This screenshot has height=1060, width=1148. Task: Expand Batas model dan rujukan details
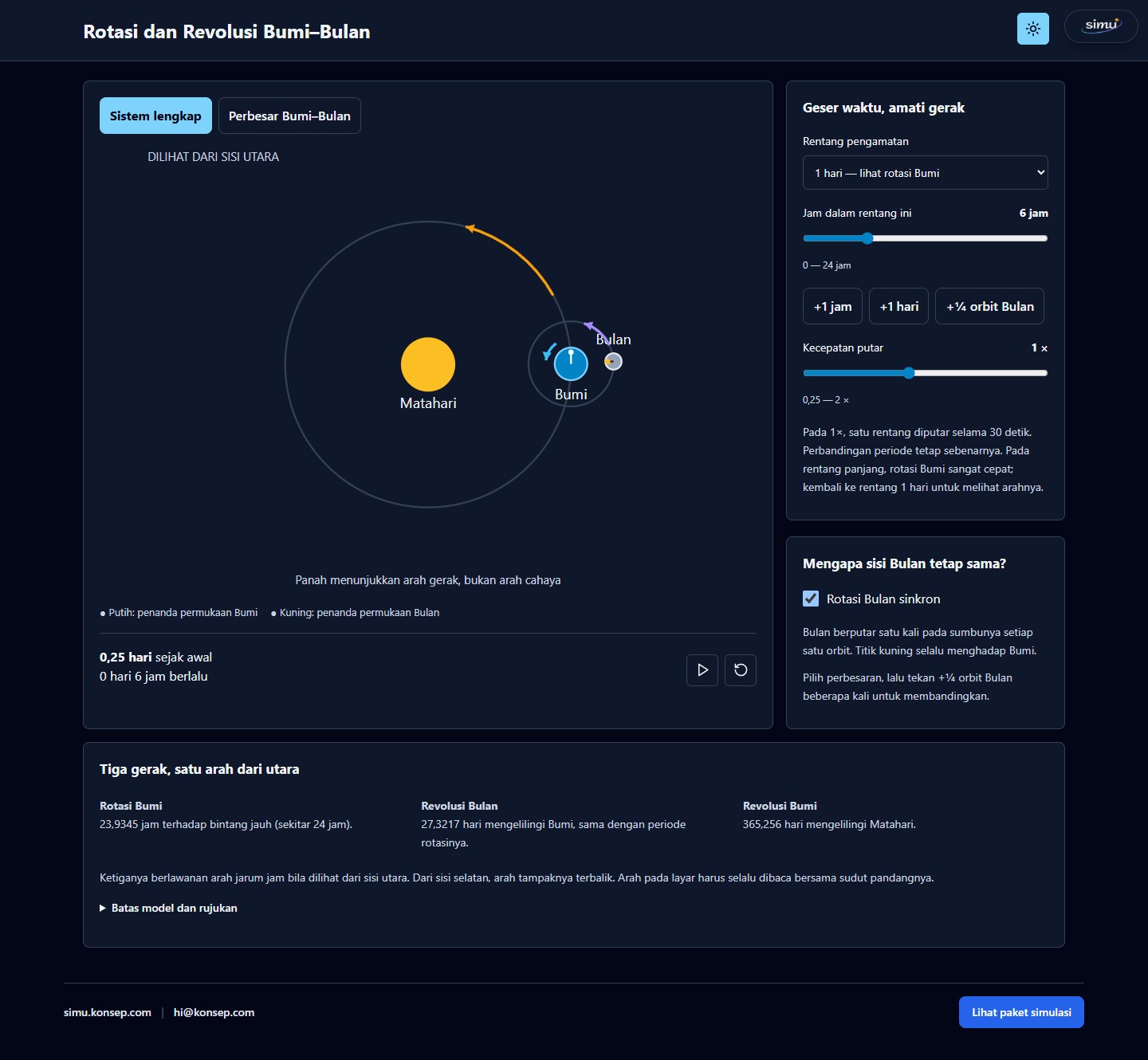click(168, 908)
